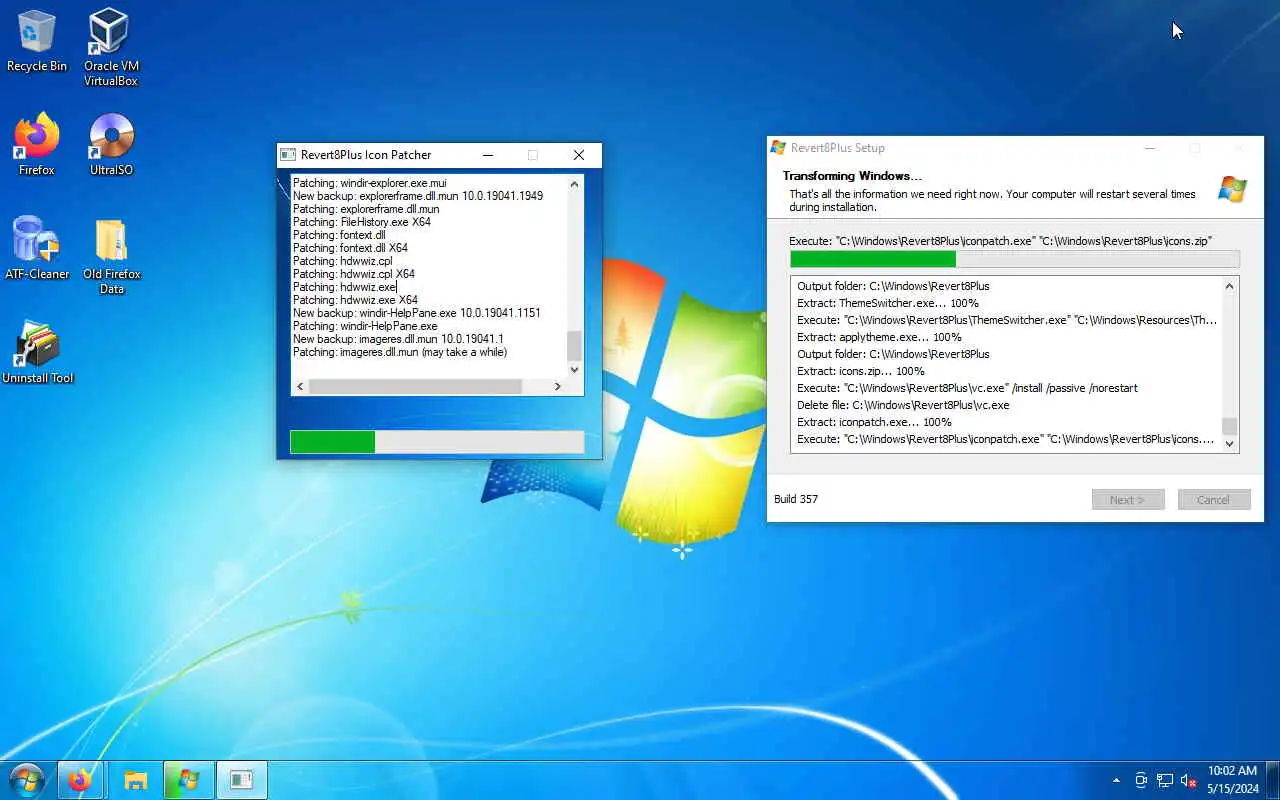Open File Explorer from the taskbar
The image size is (1280, 800).
pos(135,780)
